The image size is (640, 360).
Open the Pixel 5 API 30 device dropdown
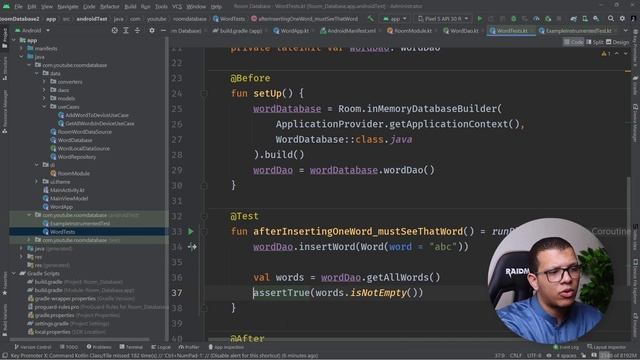tap(443, 19)
